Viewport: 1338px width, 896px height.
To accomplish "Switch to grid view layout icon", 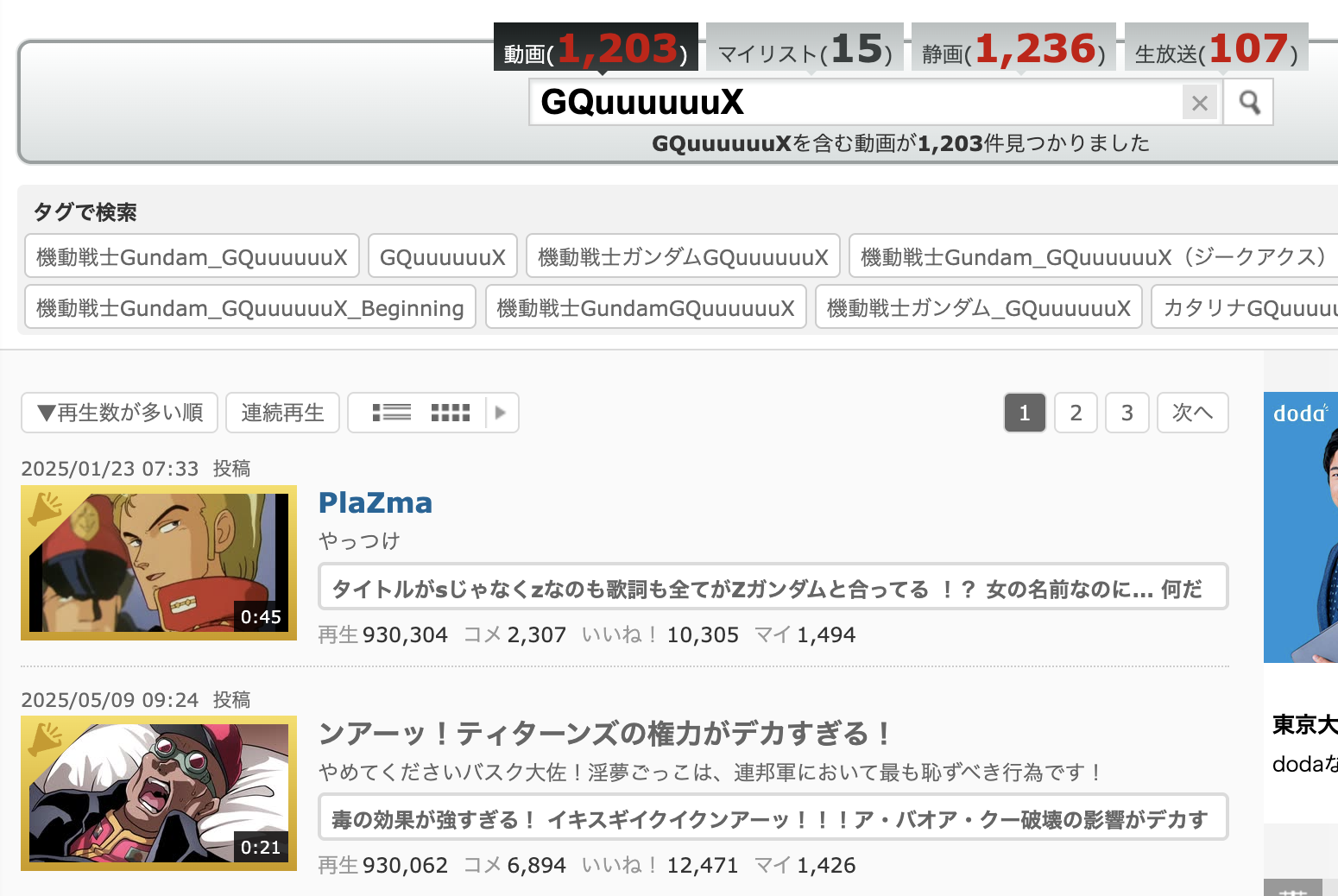I will tap(451, 413).
